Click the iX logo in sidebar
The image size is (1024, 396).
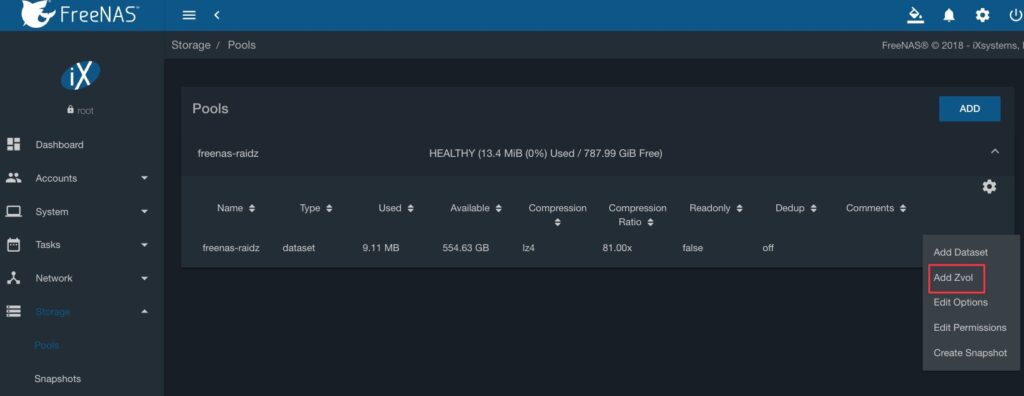click(80, 76)
